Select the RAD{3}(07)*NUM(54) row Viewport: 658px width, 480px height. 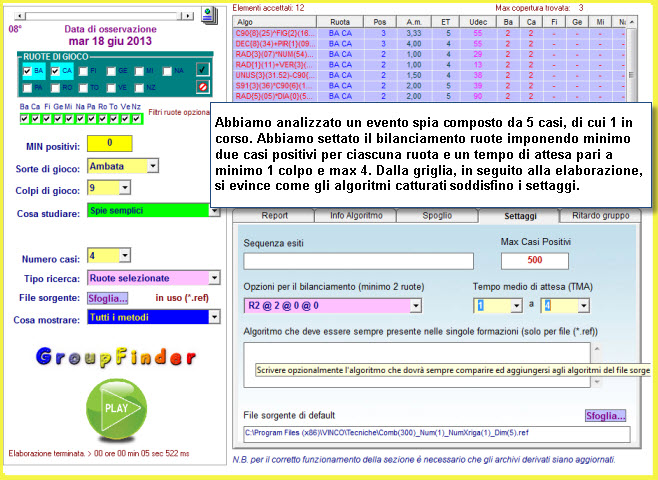(x=430, y=54)
